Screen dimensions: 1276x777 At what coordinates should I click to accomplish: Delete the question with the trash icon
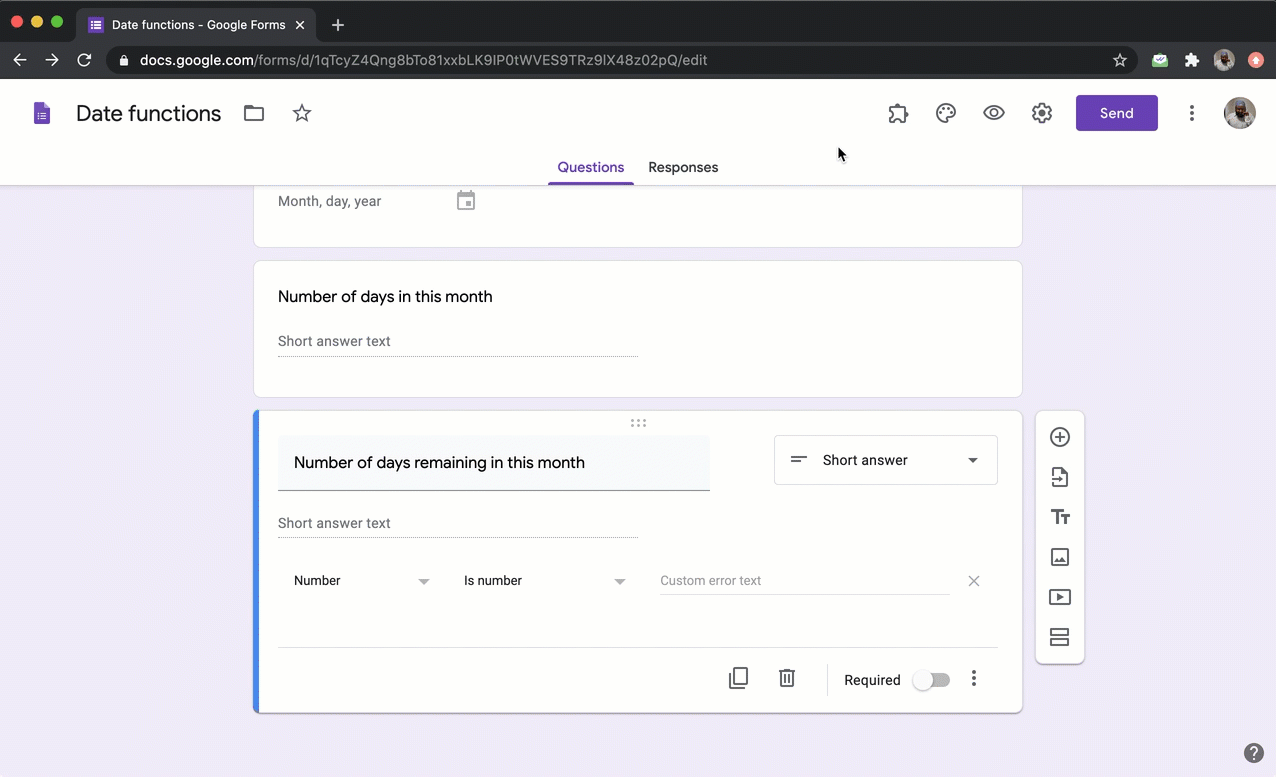(786, 678)
